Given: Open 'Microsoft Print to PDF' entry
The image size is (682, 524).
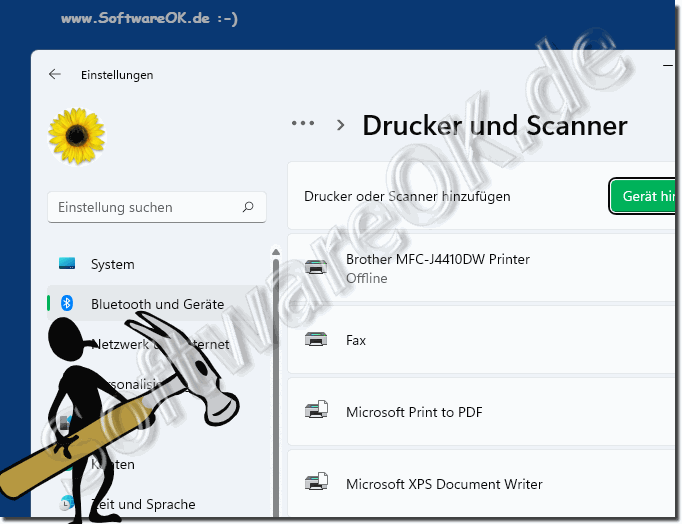Looking at the screenshot, I should point(481,411).
